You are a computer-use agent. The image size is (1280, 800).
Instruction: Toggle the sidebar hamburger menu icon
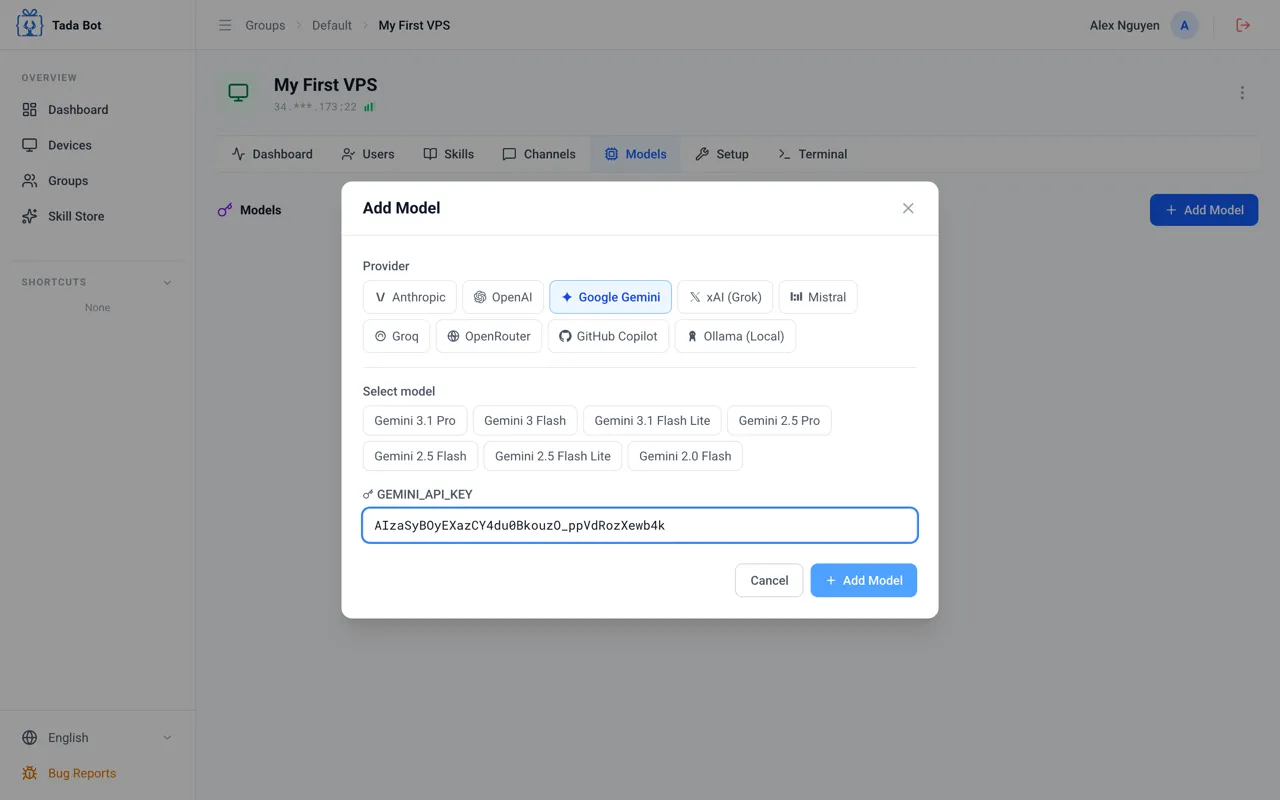click(x=225, y=25)
